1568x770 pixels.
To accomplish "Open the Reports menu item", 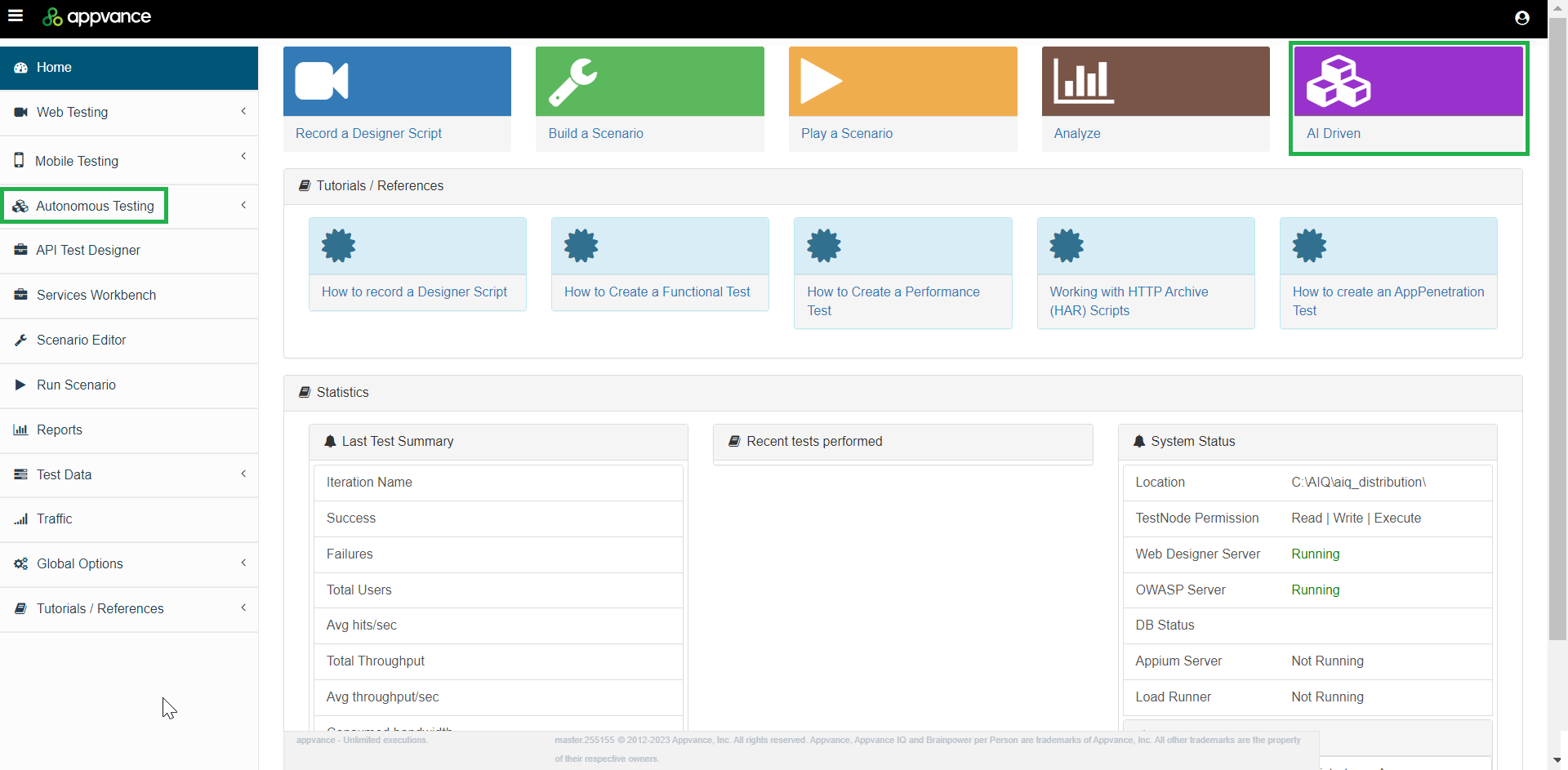I will click(129, 430).
